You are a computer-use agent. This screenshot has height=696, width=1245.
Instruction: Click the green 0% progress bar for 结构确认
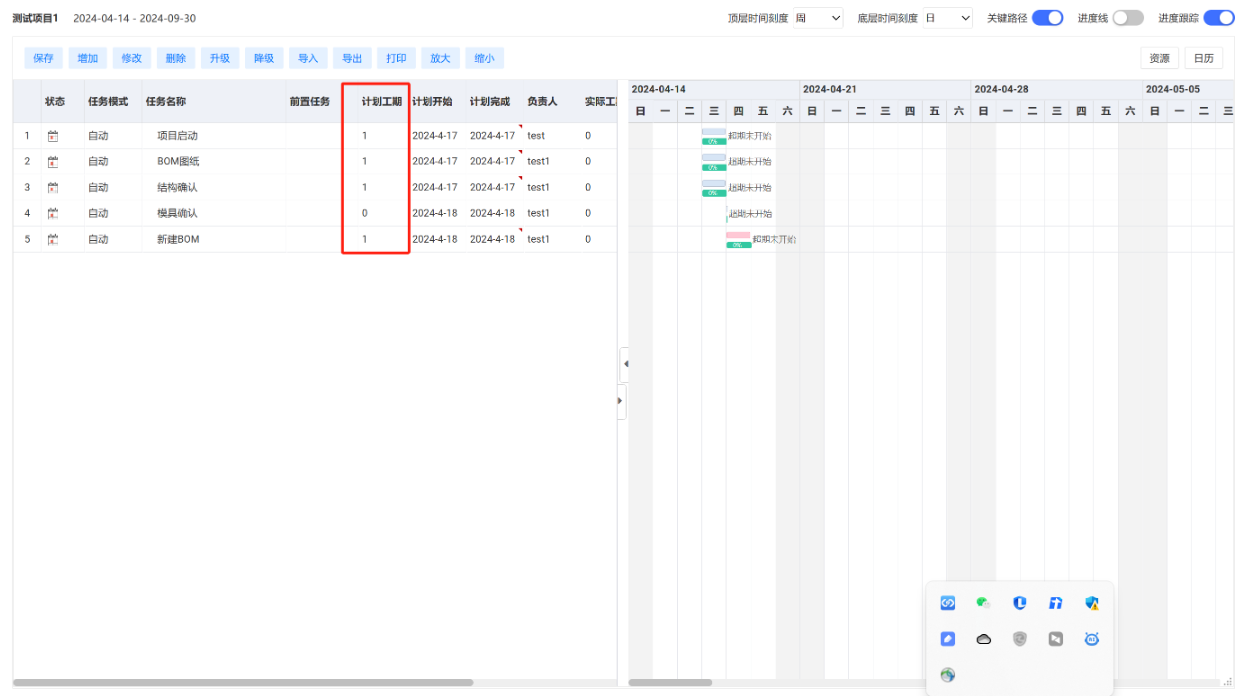[714, 194]
